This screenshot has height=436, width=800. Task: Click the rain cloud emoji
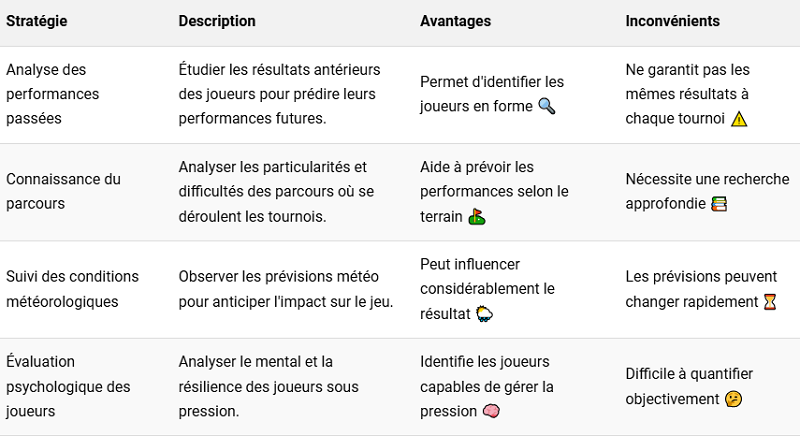[484, 314]
